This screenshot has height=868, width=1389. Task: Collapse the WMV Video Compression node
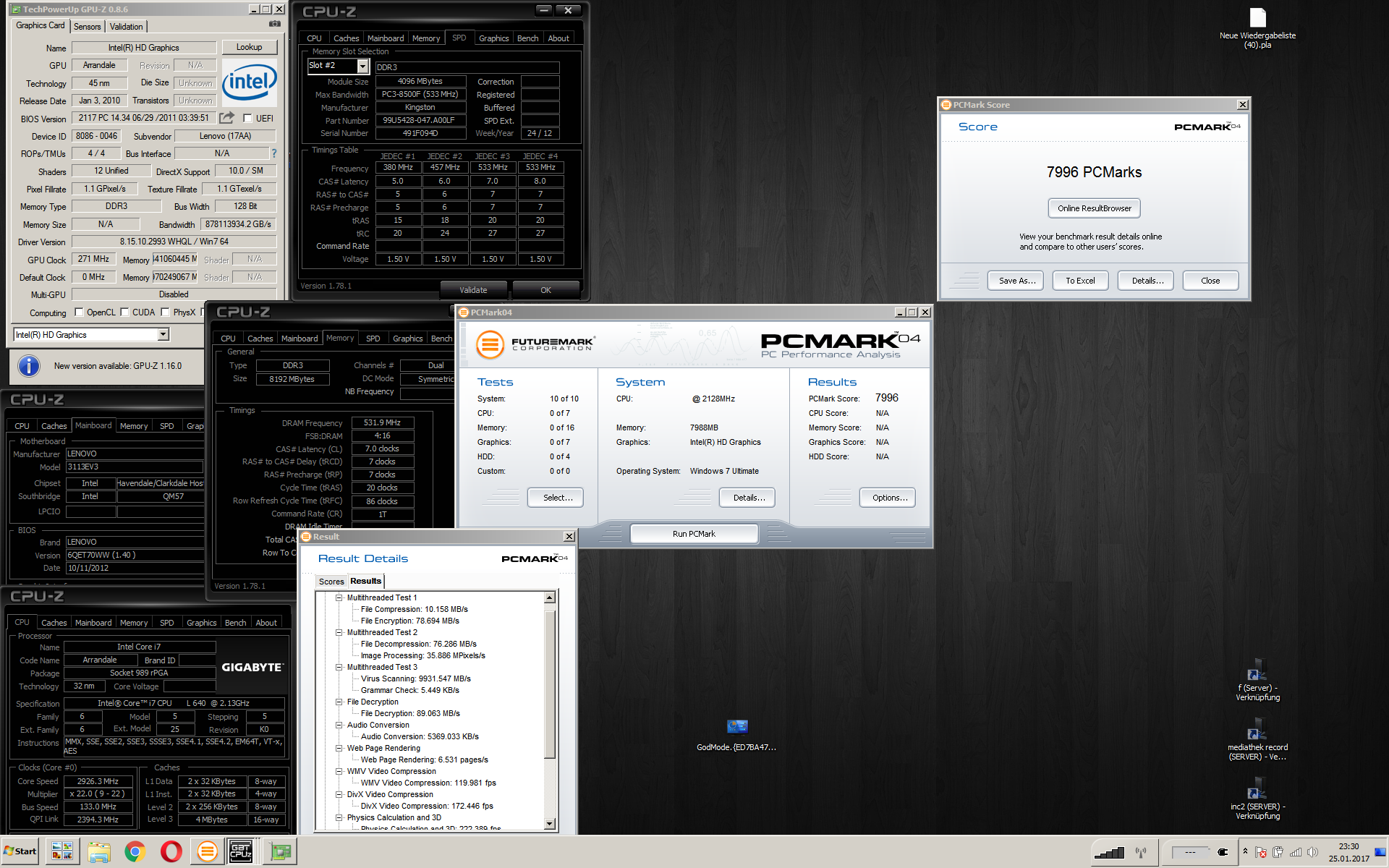(339, 771)
